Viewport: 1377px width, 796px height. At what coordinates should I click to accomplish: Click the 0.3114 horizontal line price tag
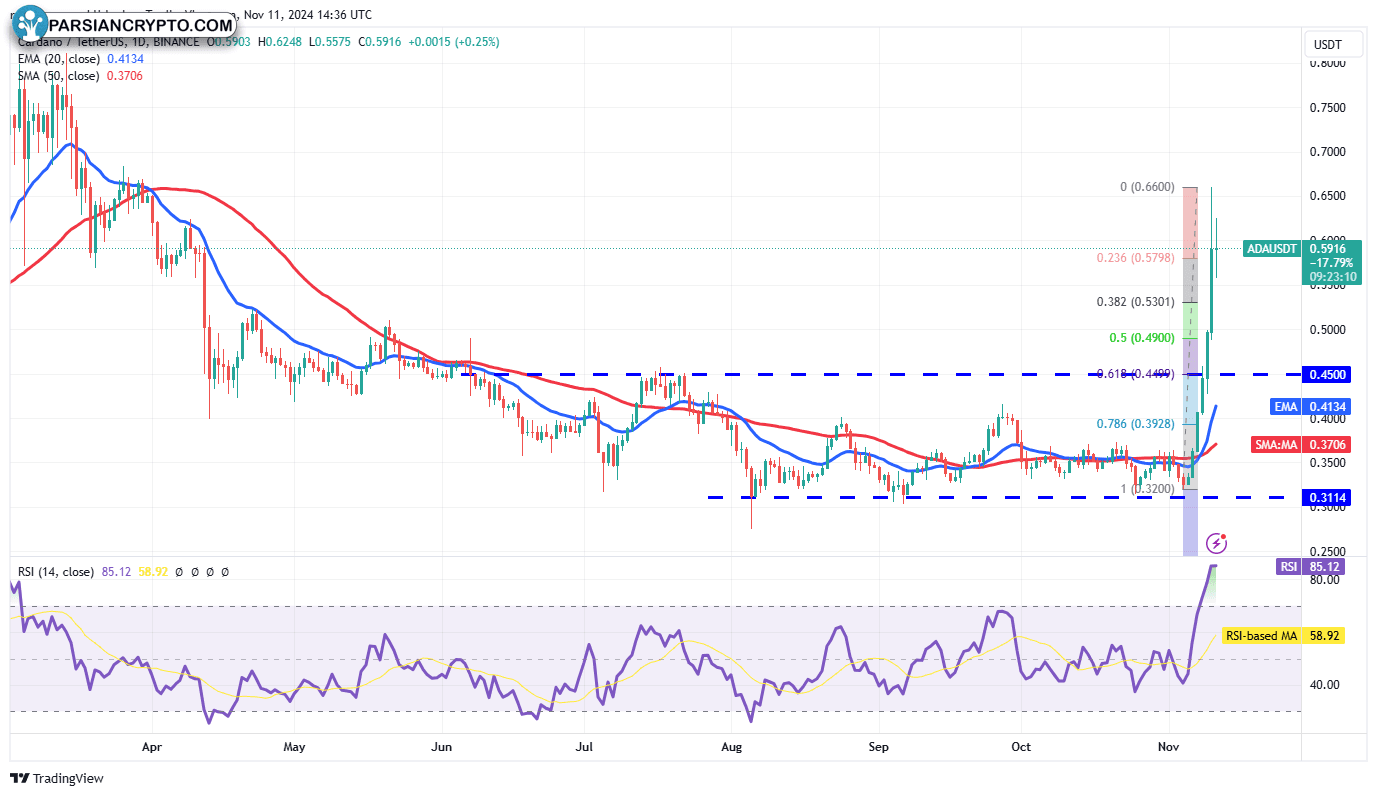click(x=1327, y=497)
